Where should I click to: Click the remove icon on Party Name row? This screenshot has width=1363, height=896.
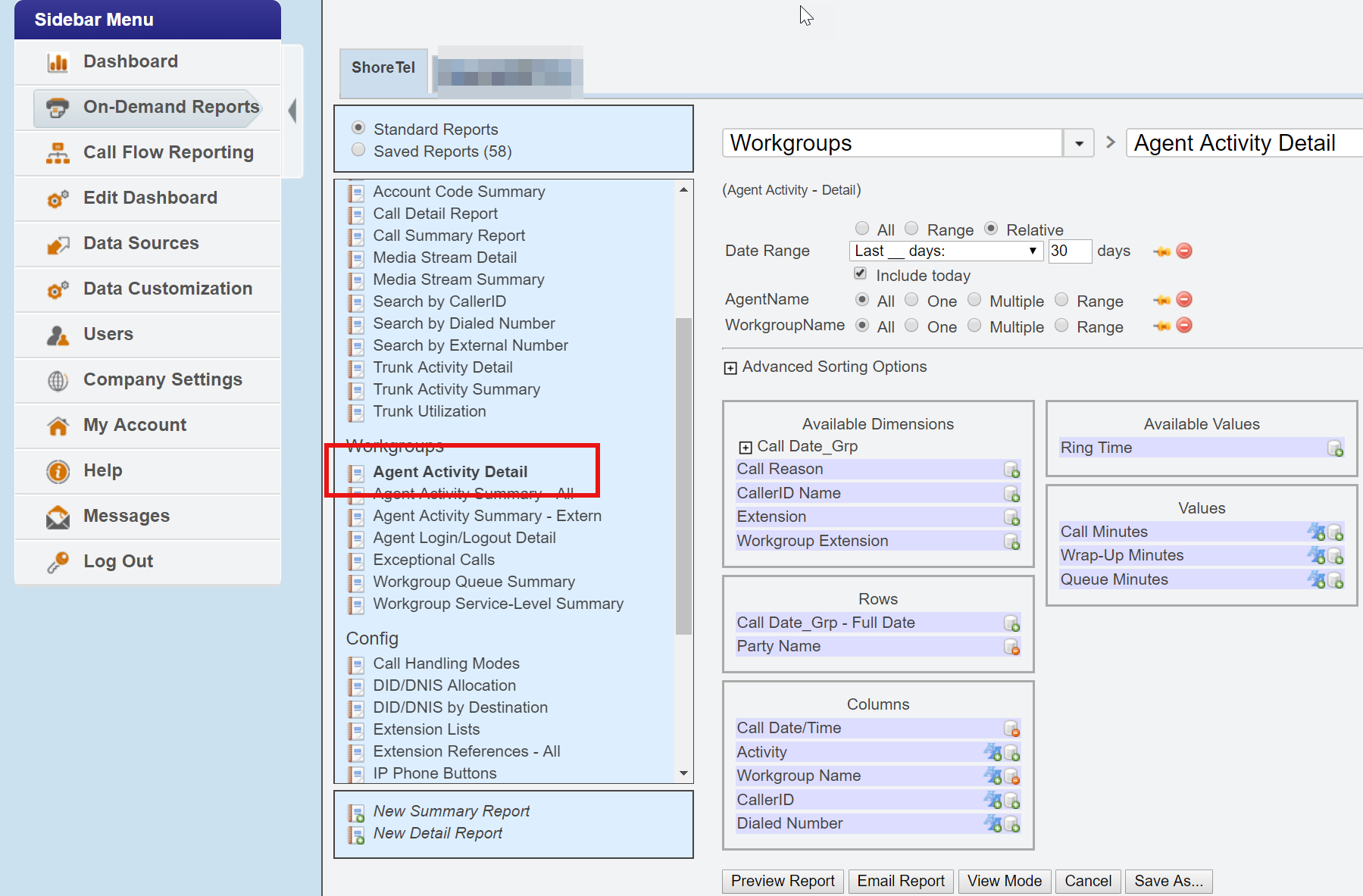point(1011,647)
